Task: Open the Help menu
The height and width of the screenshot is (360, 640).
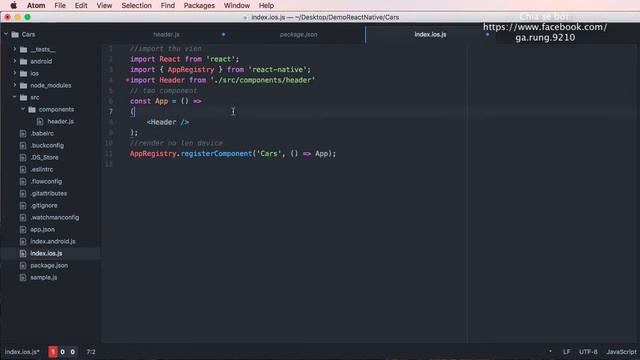Action: [266, 5]
